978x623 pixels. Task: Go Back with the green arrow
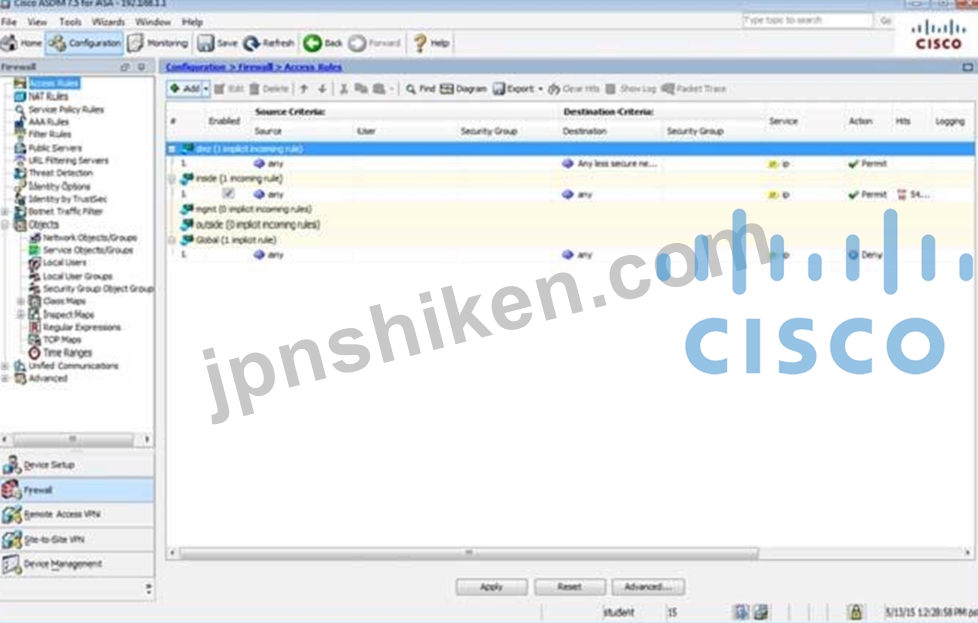322,43
